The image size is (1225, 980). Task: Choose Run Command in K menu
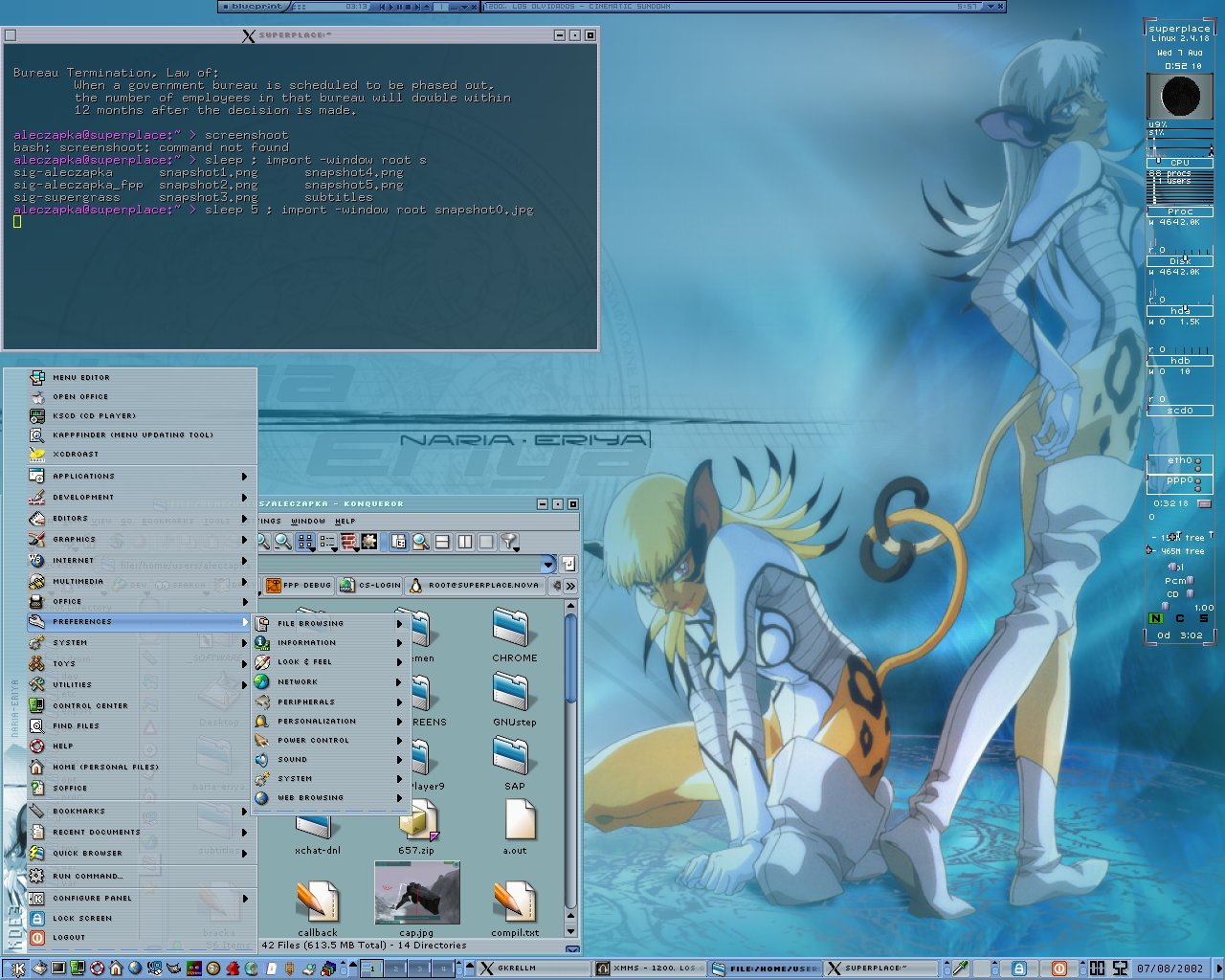coord(140,876)
